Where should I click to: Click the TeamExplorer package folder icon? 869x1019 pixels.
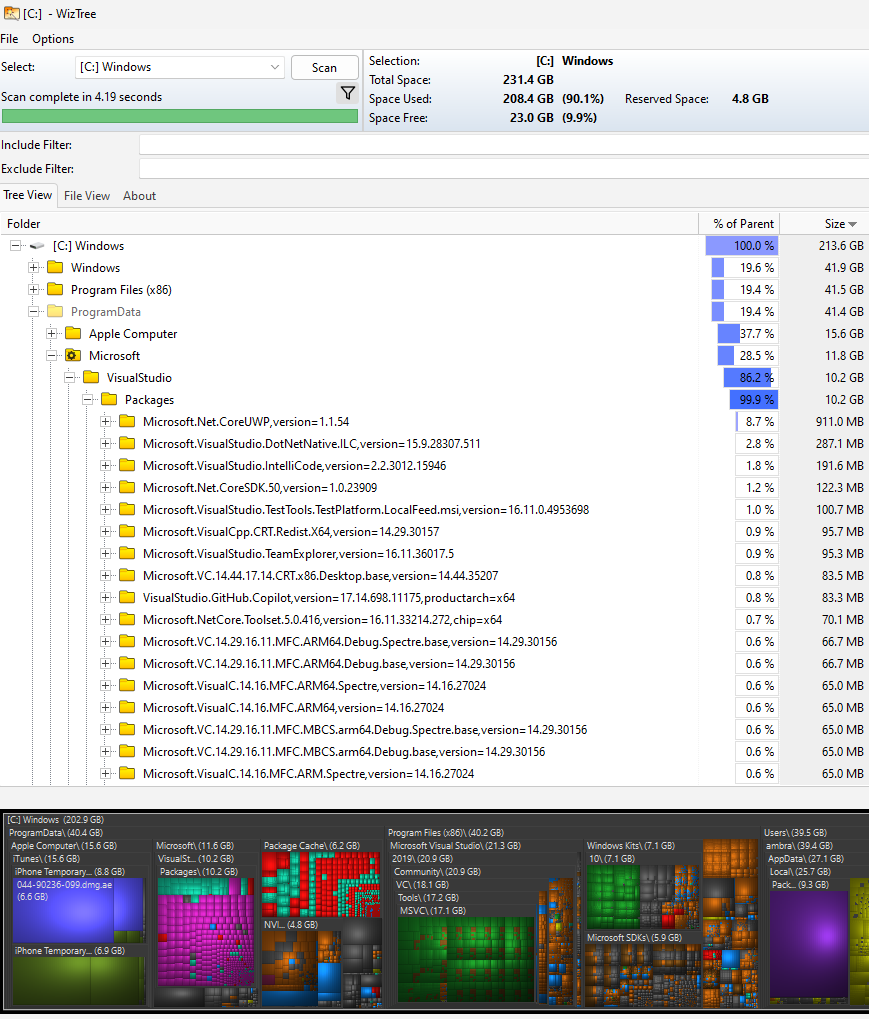pos(127,554)
